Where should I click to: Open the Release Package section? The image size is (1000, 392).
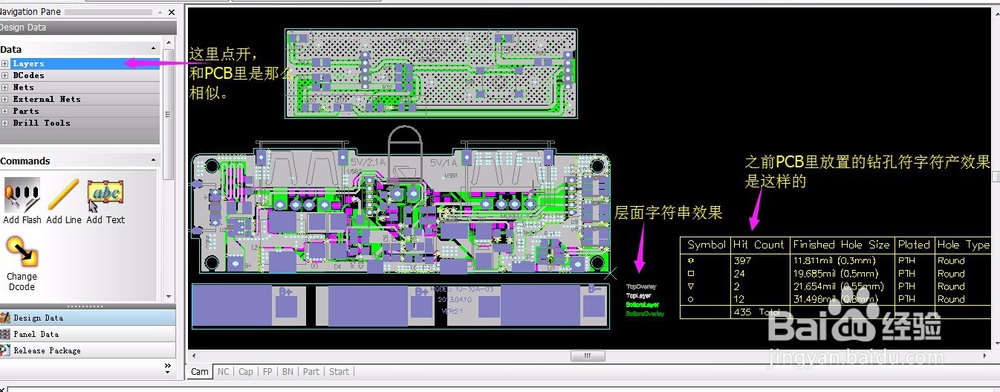87,351
